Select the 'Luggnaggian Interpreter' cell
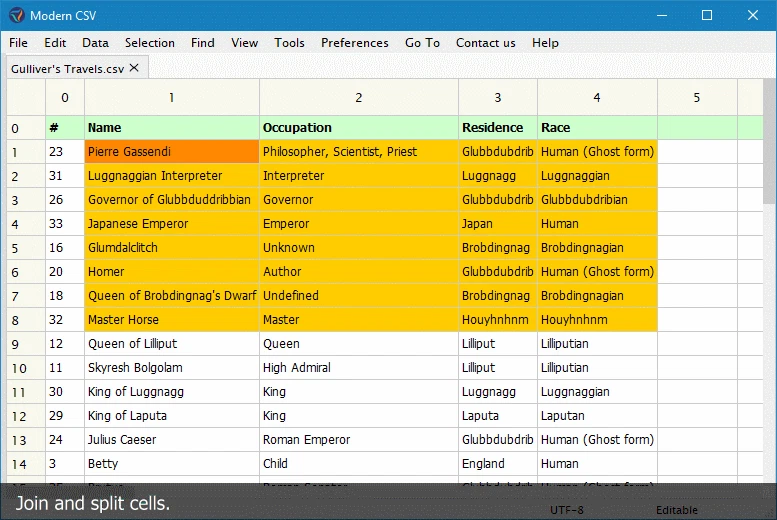Image resolution: width=777 pixels, height=520 pixels. [x=172, y=176]
